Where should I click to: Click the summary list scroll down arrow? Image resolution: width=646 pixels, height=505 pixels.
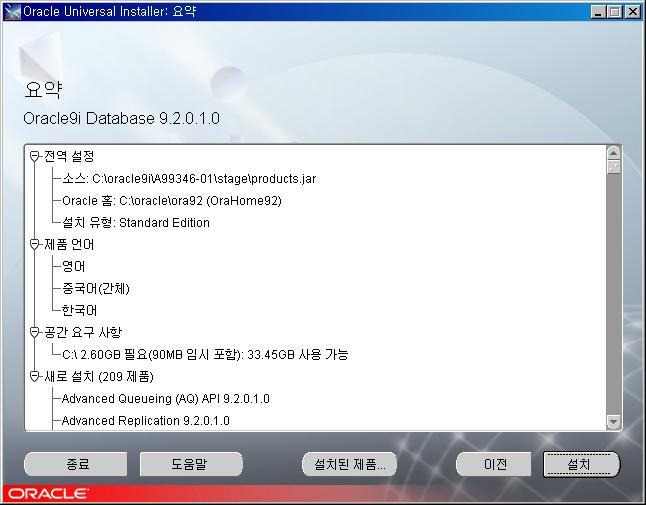pyautogui.click(x=613, y=422)
